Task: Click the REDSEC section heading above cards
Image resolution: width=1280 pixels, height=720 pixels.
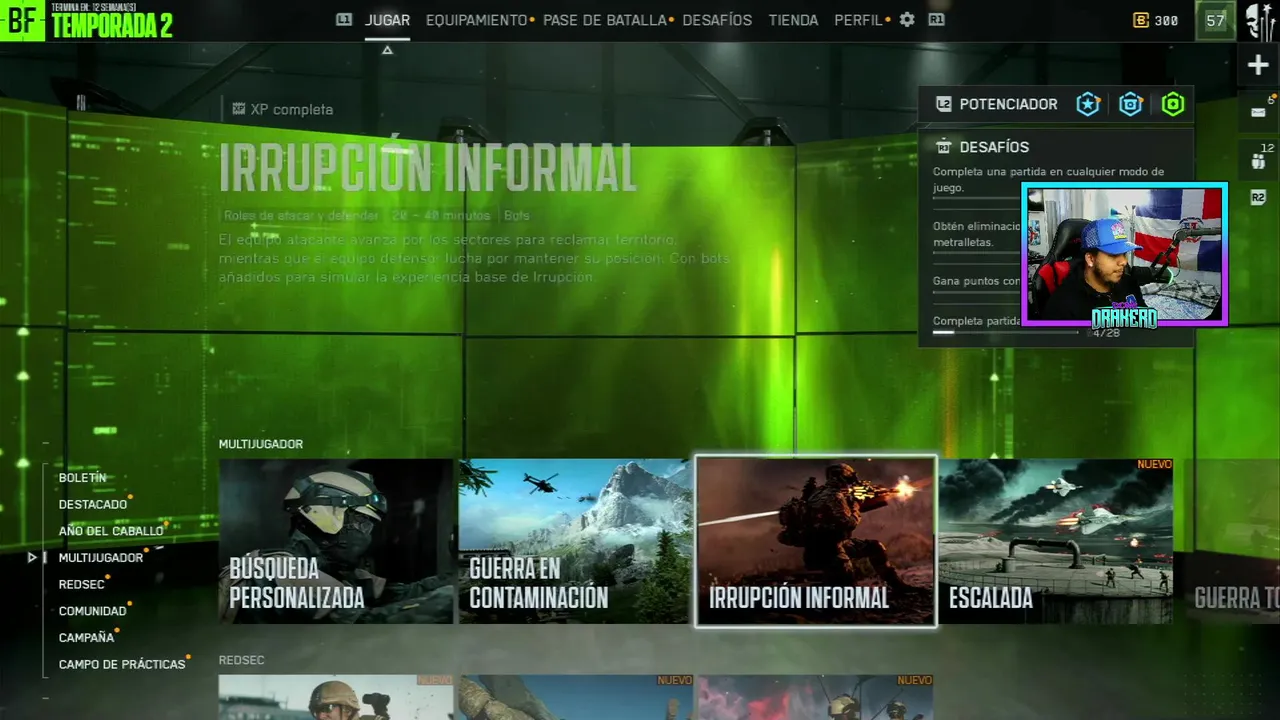Action: point(241,660)
